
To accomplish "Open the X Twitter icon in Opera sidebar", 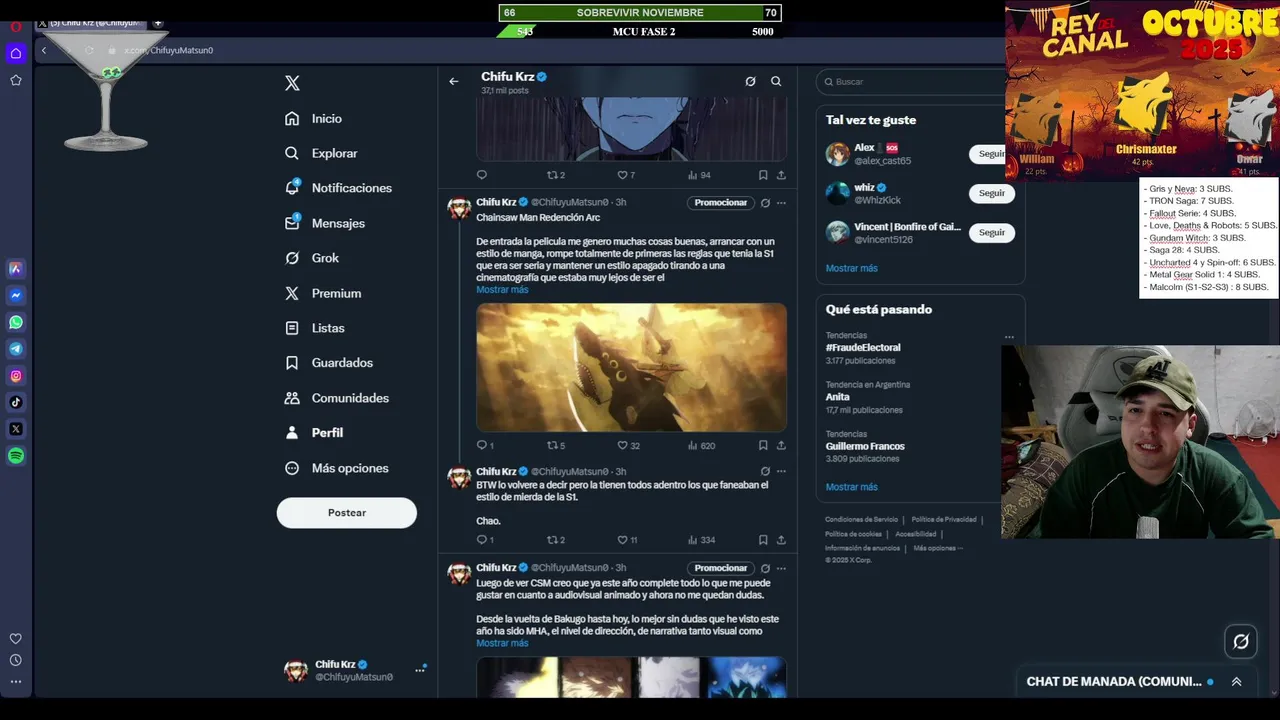I will tap(16, 429).
